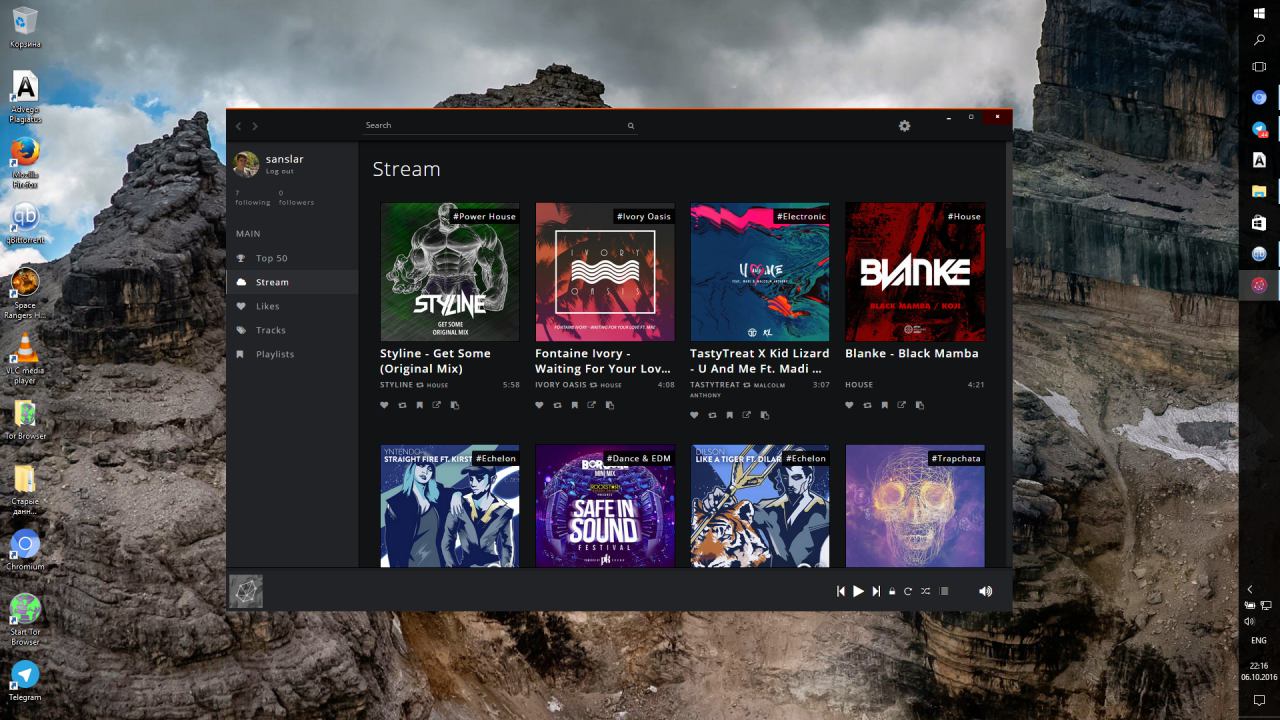This screenshot has width=1280, height=720.
Task: Skip to the previous track
Action: (x=841, y=591)
